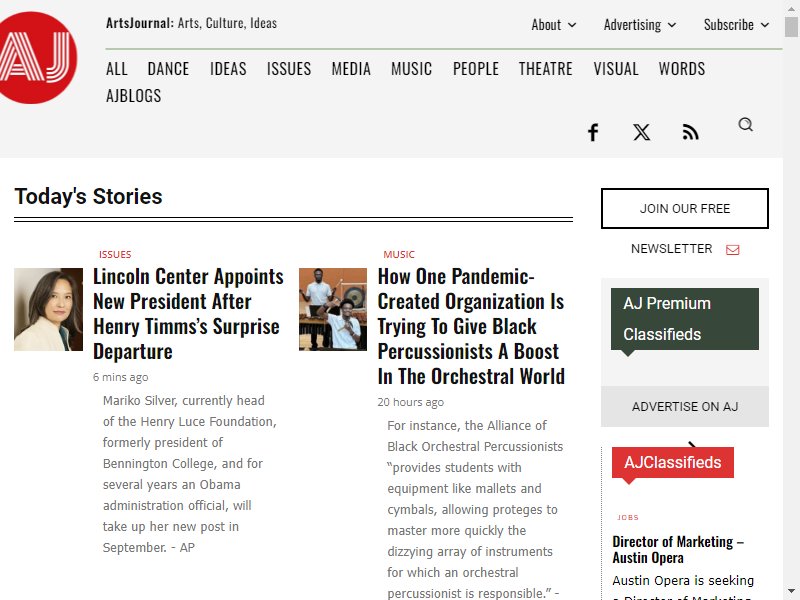
Task: Click the page's vertical scrollbar thumb
Action: [791, 26]
